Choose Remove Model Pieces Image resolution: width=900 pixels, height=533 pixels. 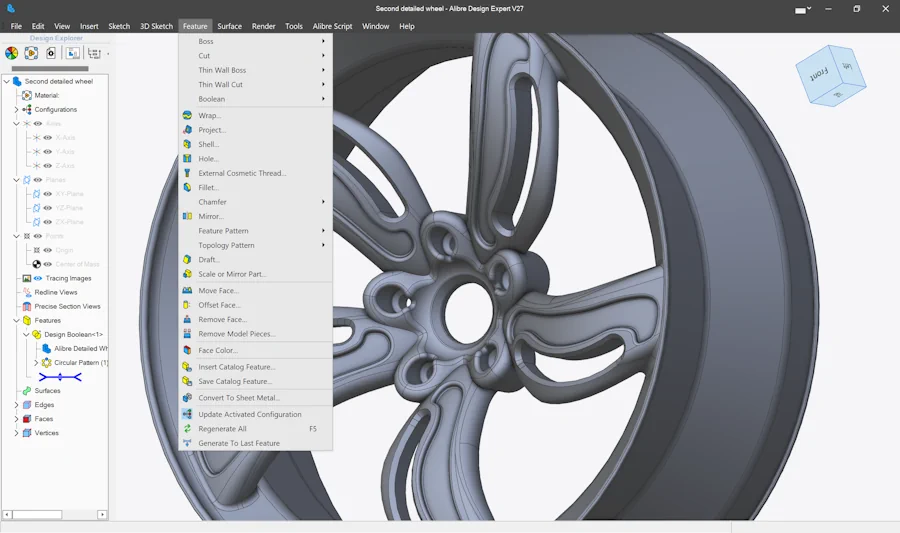pyautogui.click(x=255, y=333)
